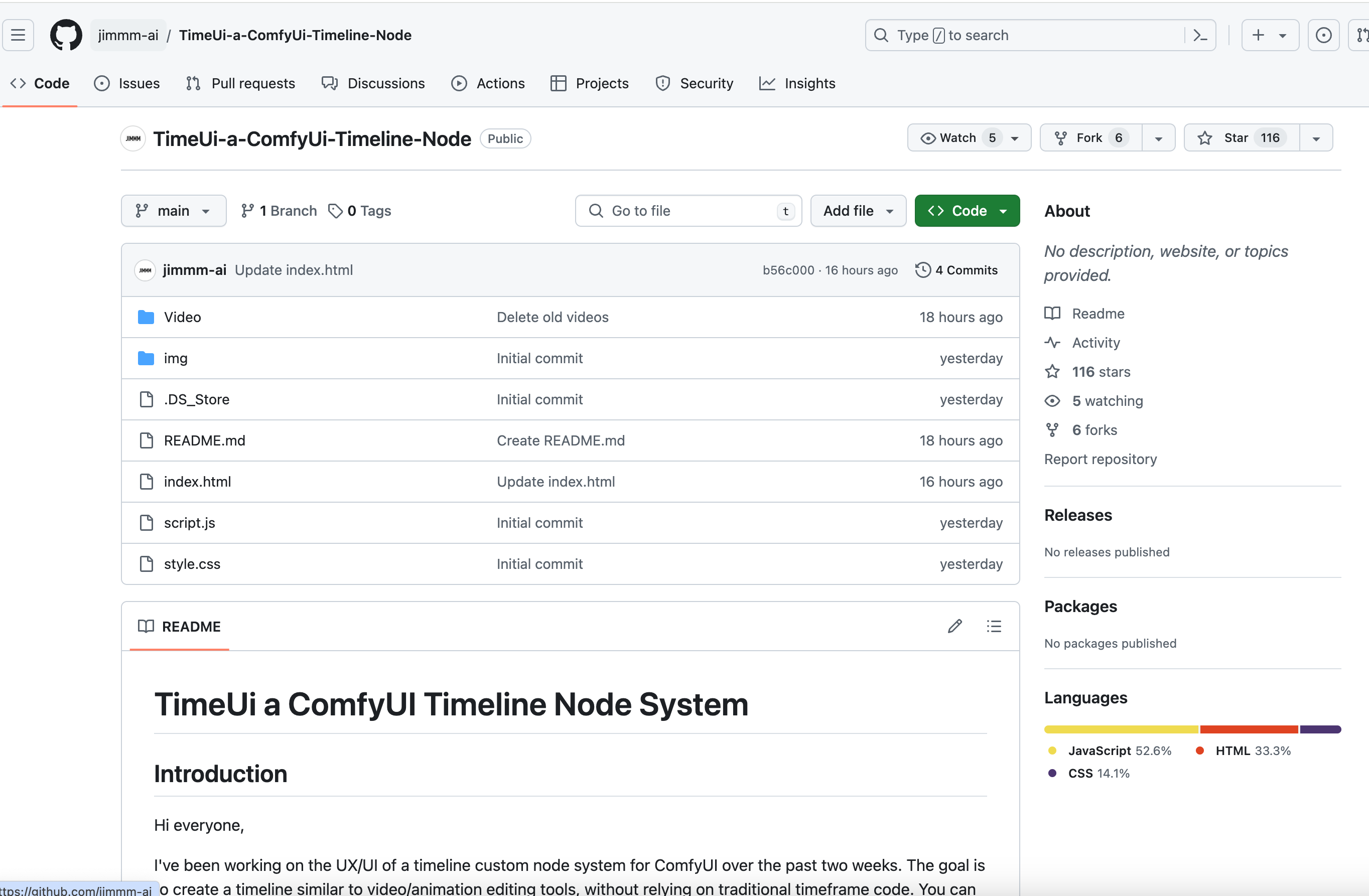Open the Update index.html commit message
1369x896 pixels.
(294, 270)
